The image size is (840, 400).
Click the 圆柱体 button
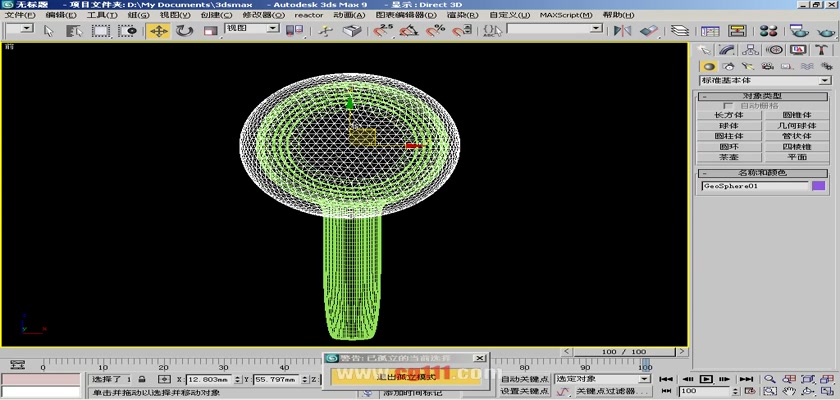pos(730,136)
